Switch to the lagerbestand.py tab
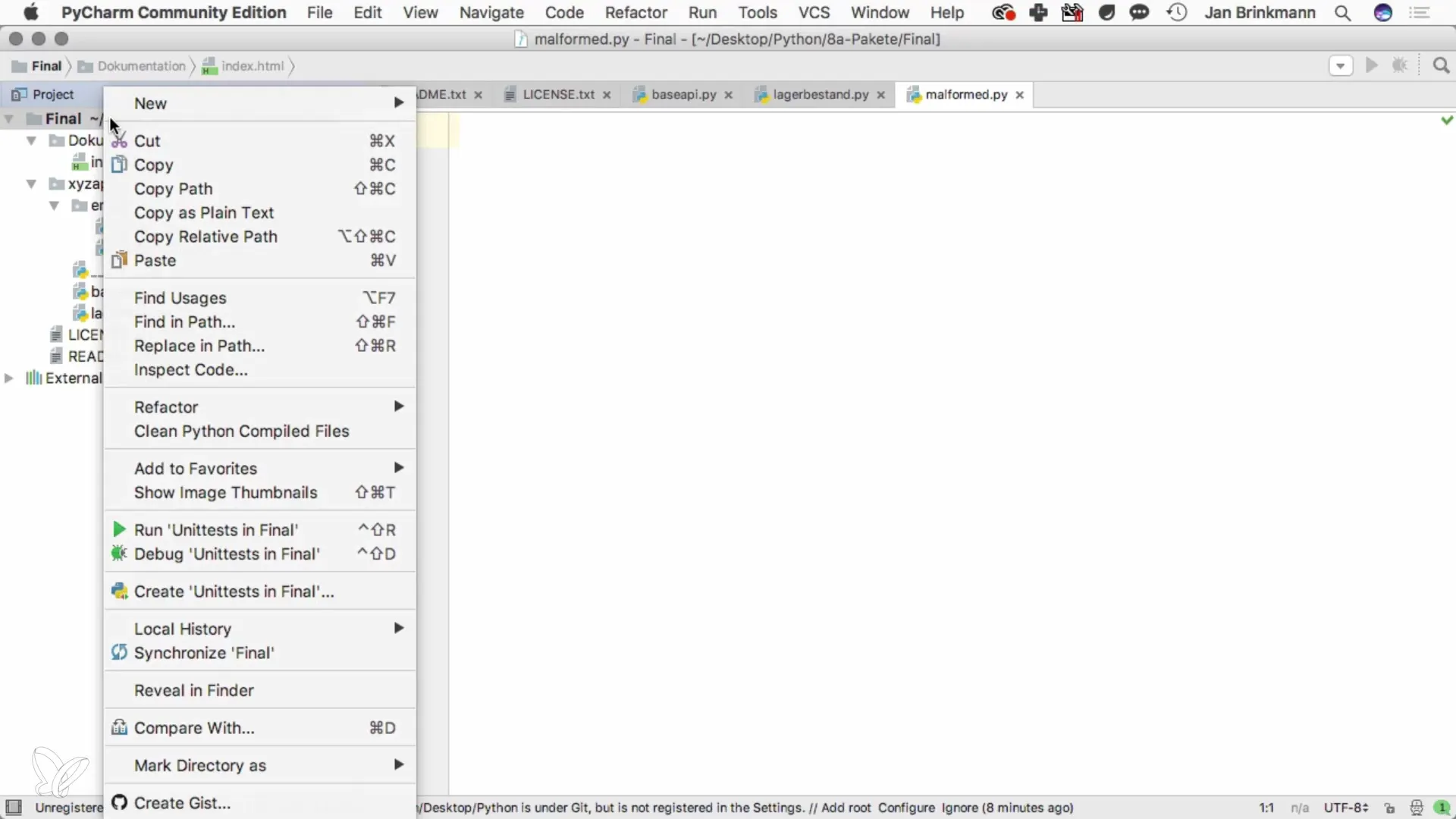Viewport: 1456px width, 819px height. tap(821, 95)
